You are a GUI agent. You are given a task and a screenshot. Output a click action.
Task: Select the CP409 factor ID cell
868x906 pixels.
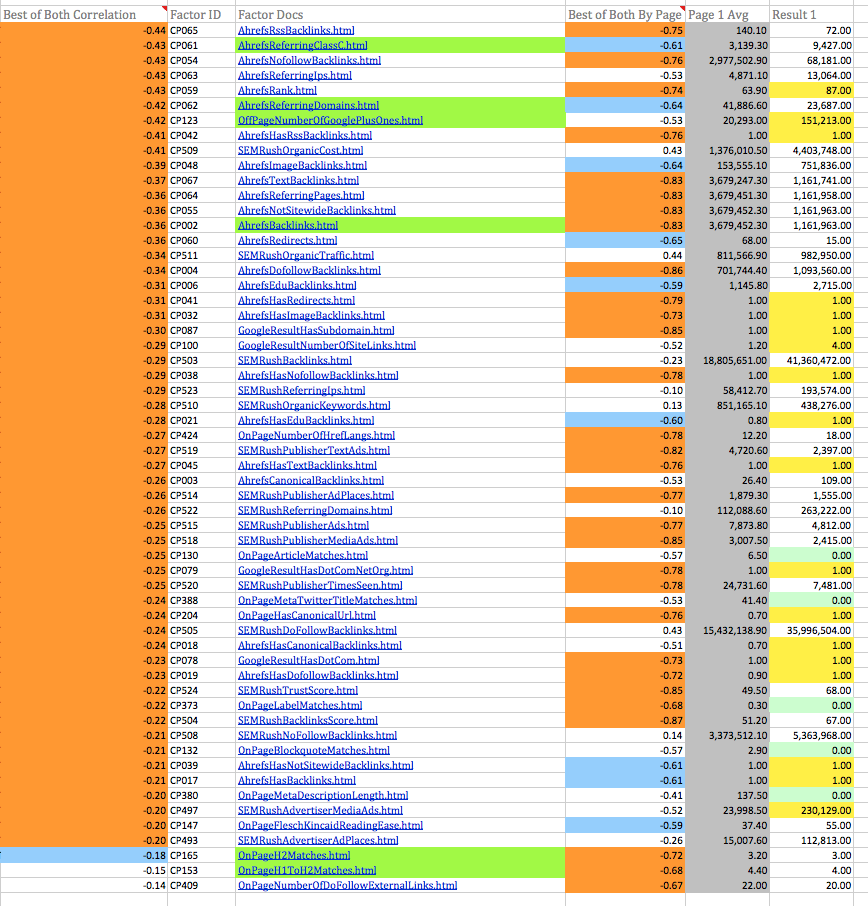click(202, 887)
